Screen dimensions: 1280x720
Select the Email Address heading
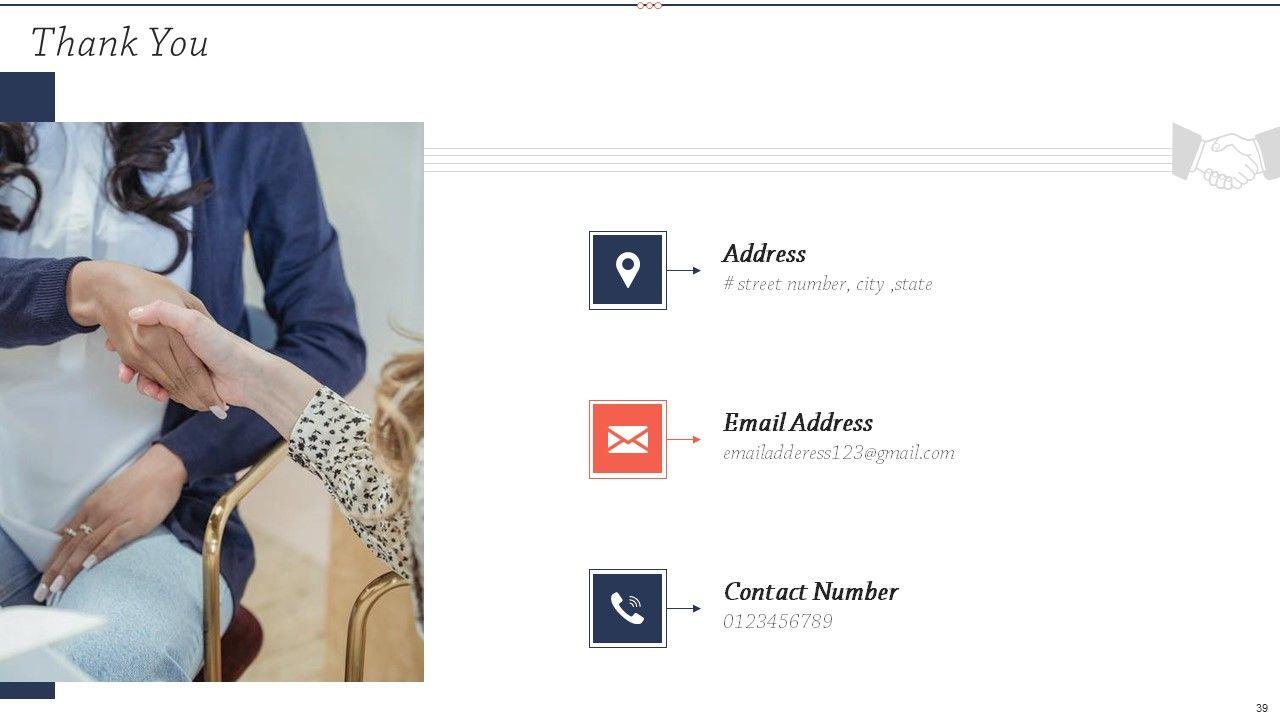[798, 423]
